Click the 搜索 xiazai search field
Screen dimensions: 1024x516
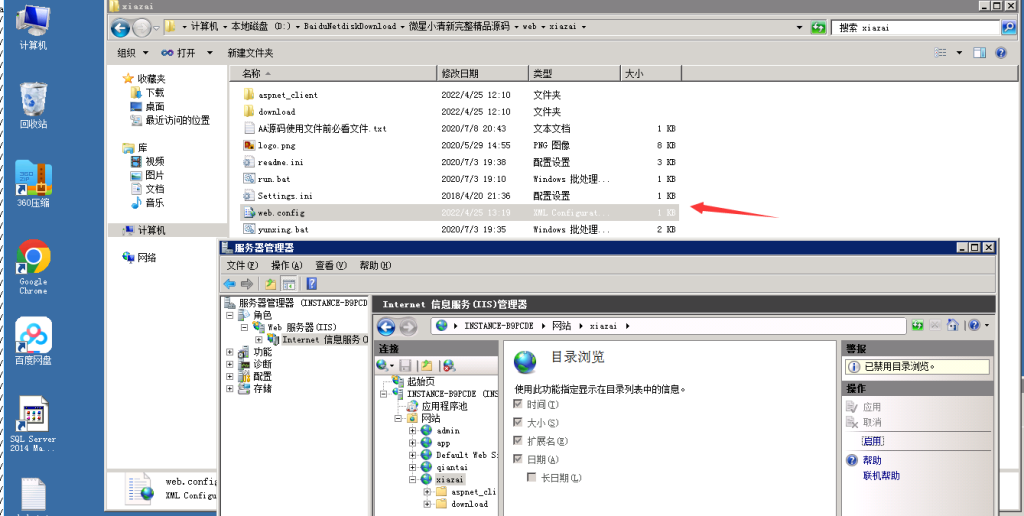pyautogui.click(x=916, y=27)
